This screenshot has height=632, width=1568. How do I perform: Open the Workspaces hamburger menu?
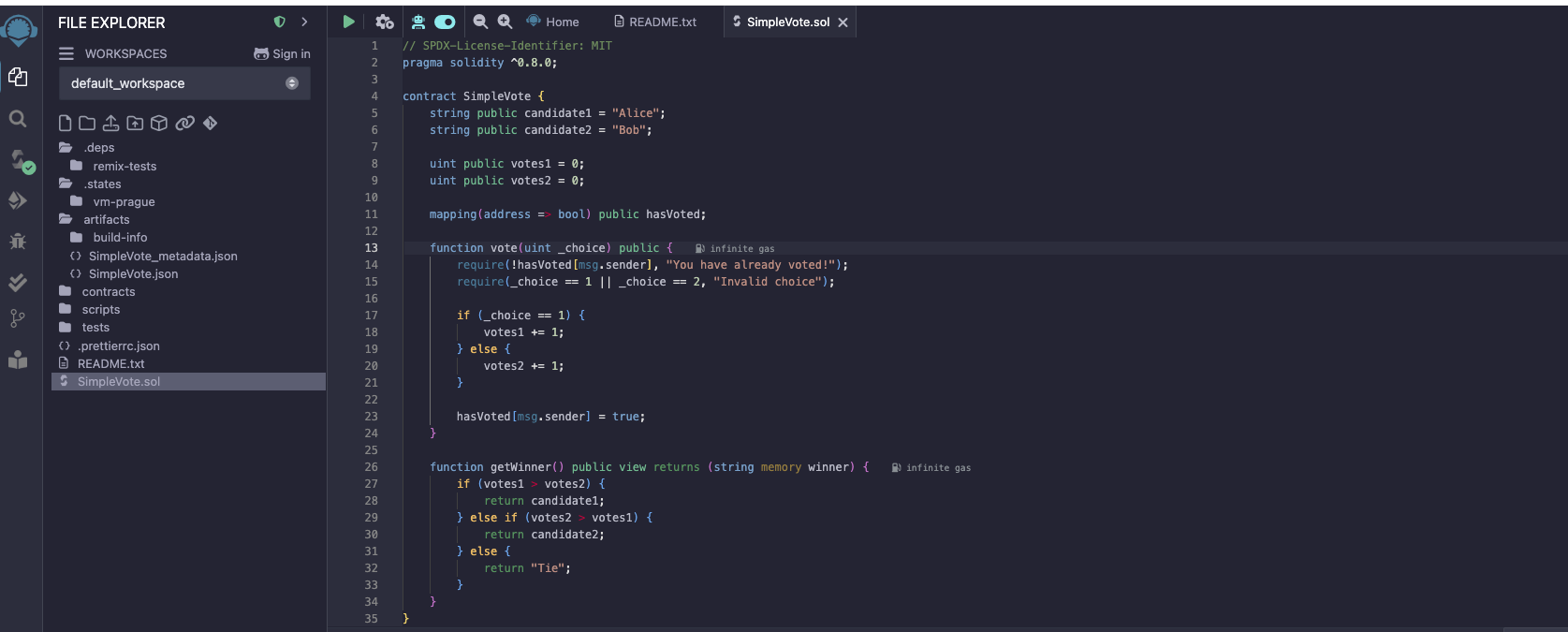click(66, 53)
